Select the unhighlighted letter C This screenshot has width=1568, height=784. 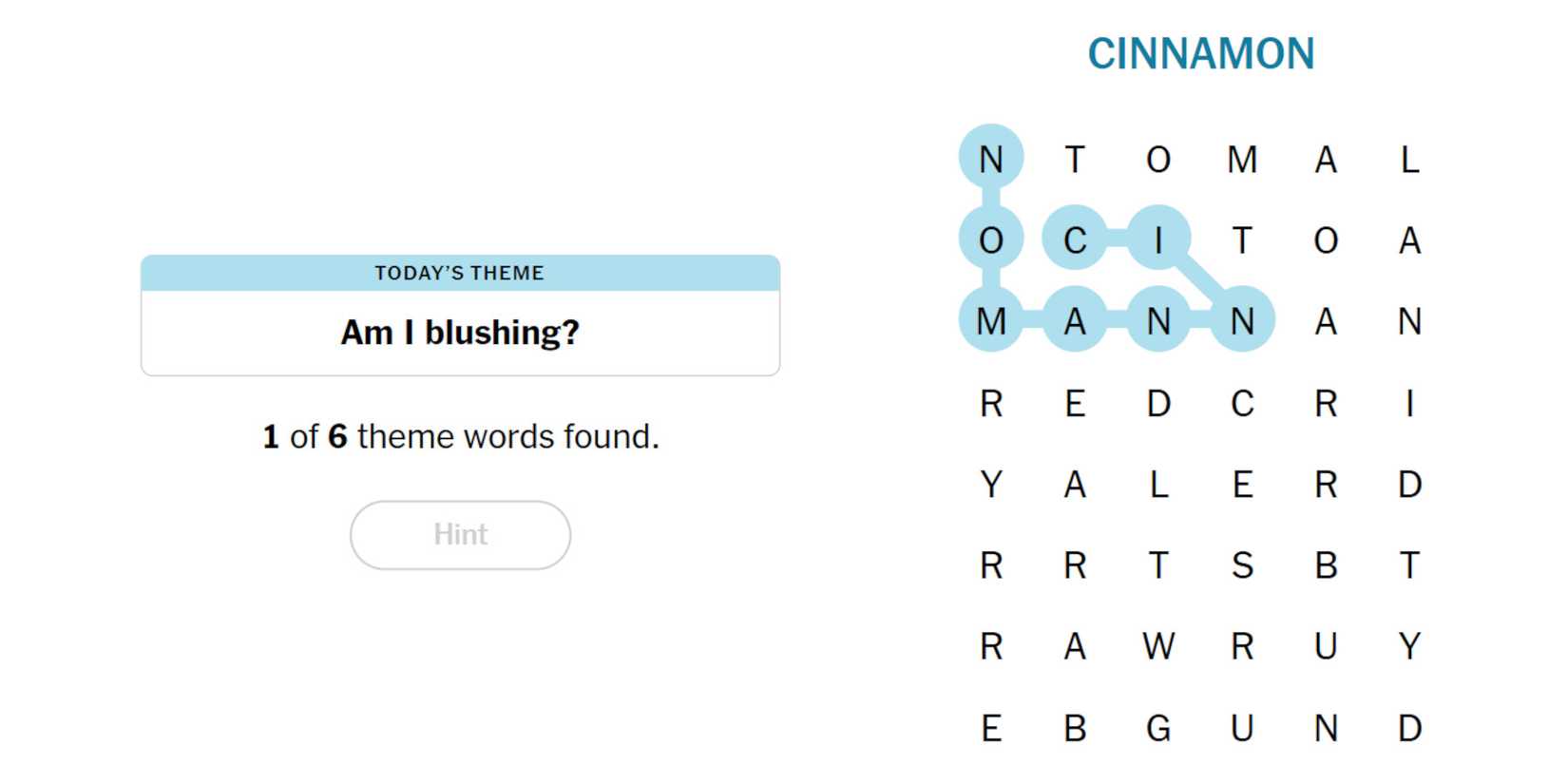[x=1242, y=404]
